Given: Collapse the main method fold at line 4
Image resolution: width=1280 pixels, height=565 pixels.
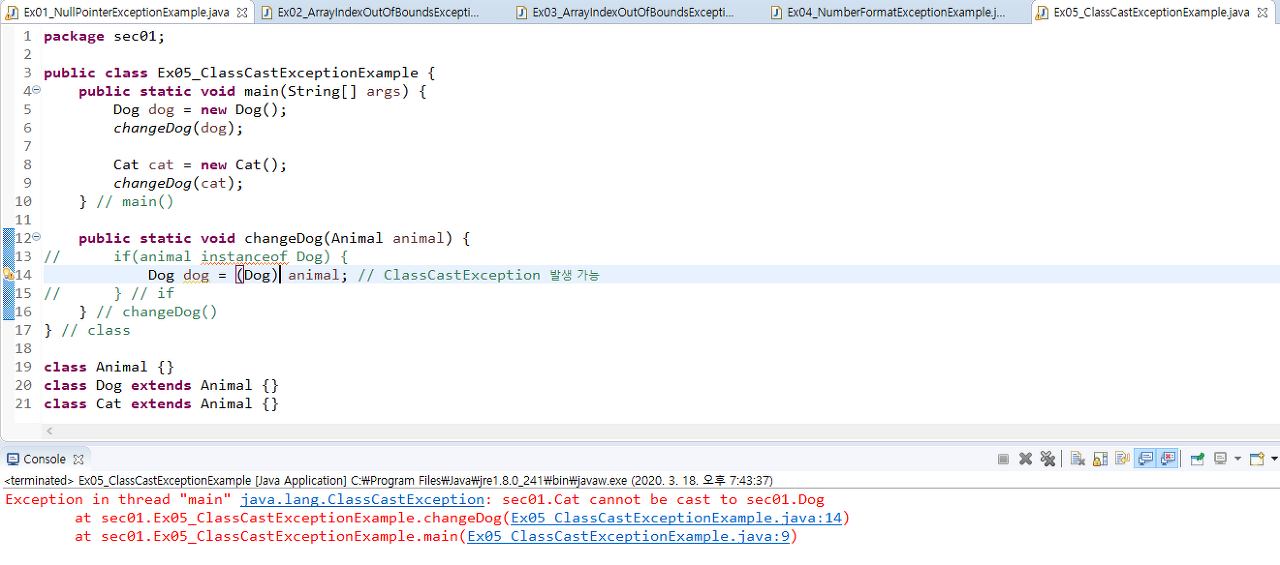Looking at the screenshot, I should coord(36,90).
